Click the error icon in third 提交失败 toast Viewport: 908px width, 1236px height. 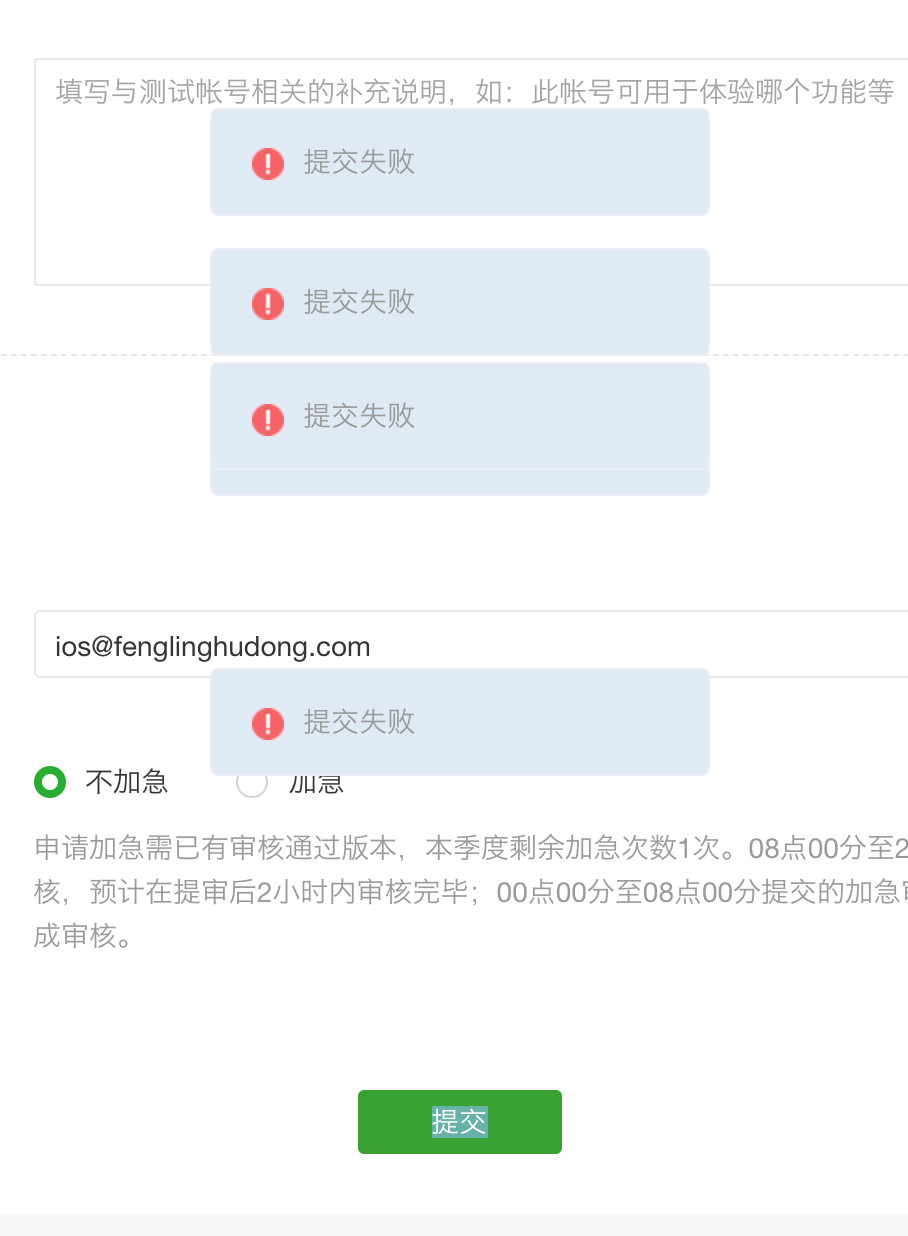[268, 419]
